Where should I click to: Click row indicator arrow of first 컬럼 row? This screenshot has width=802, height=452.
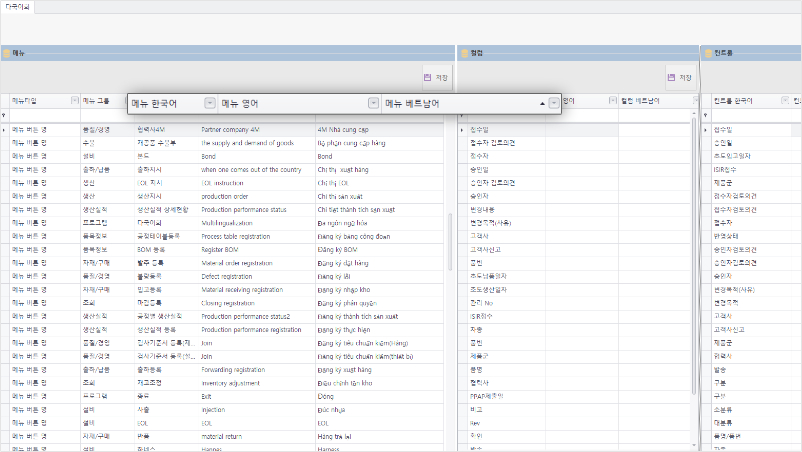coord(462,130)
